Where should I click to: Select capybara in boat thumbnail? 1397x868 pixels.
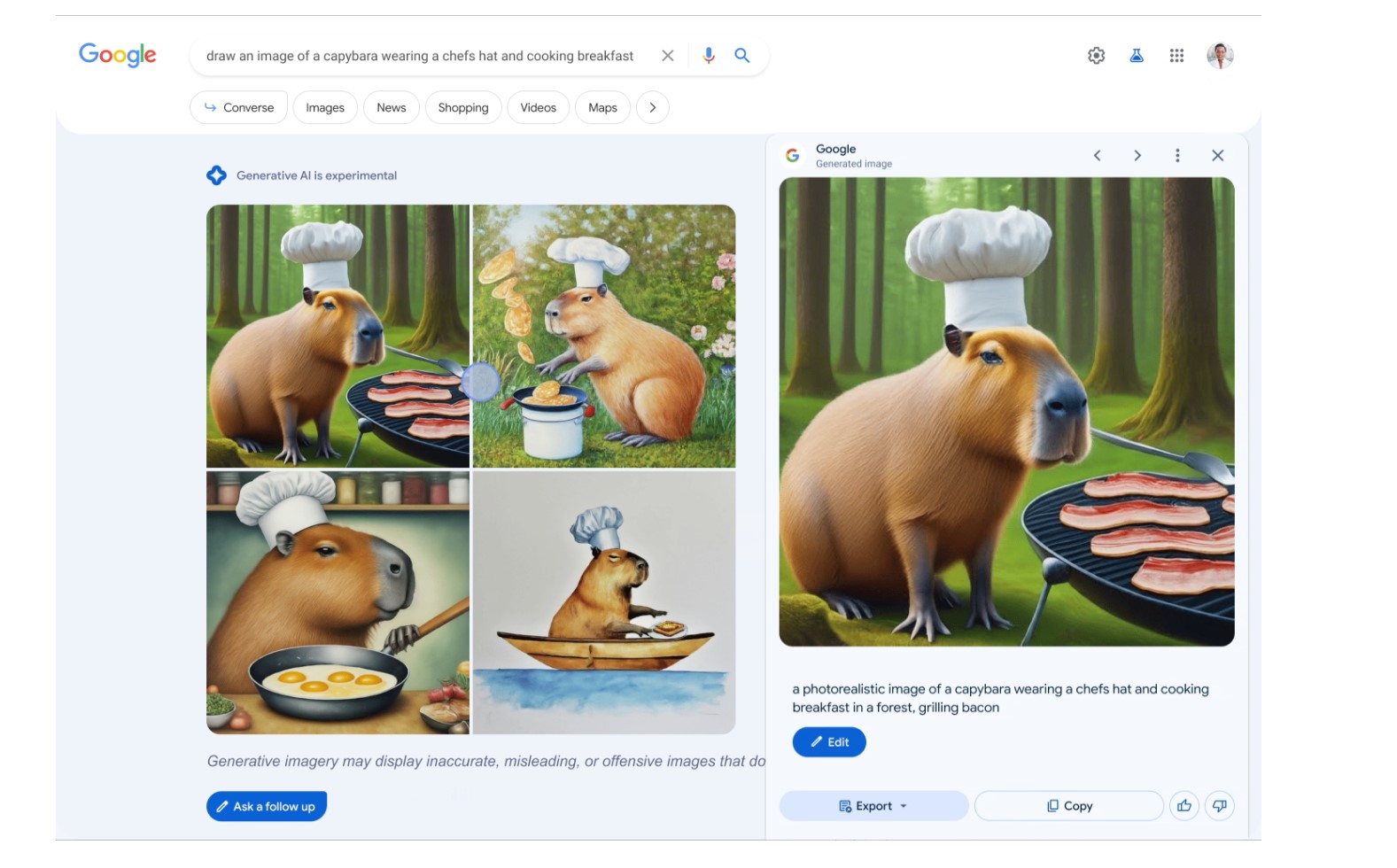pyautogui.click(x=604, y=602)
